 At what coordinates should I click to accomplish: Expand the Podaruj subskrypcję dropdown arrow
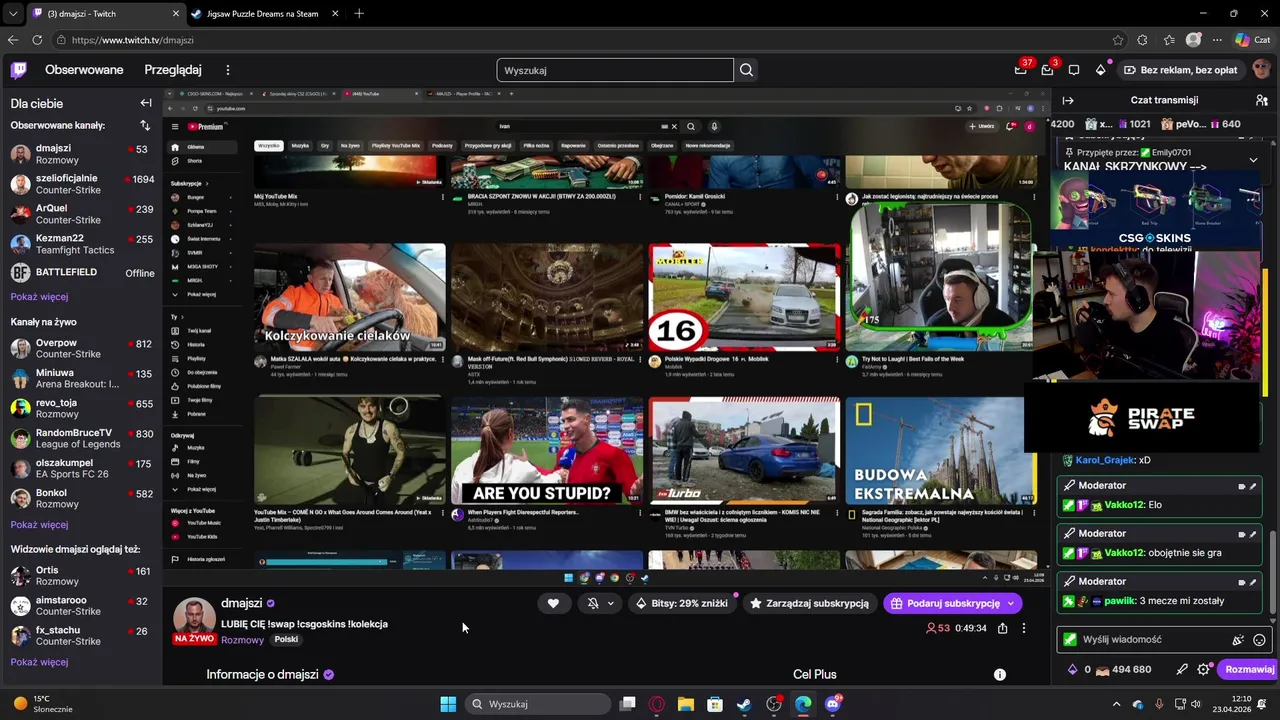tap(1011, 603)
